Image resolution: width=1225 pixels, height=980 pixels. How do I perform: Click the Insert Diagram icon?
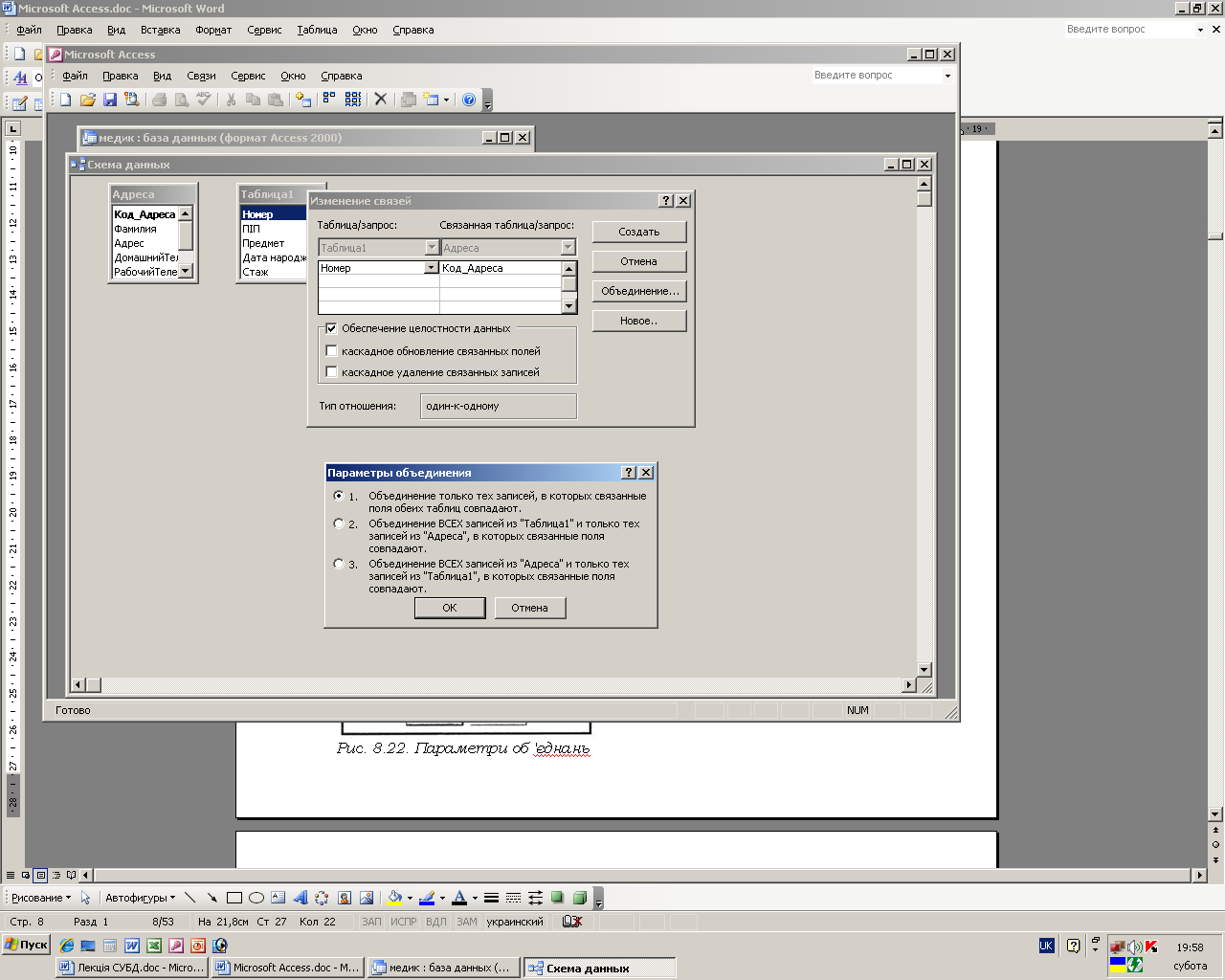point(322,898)
